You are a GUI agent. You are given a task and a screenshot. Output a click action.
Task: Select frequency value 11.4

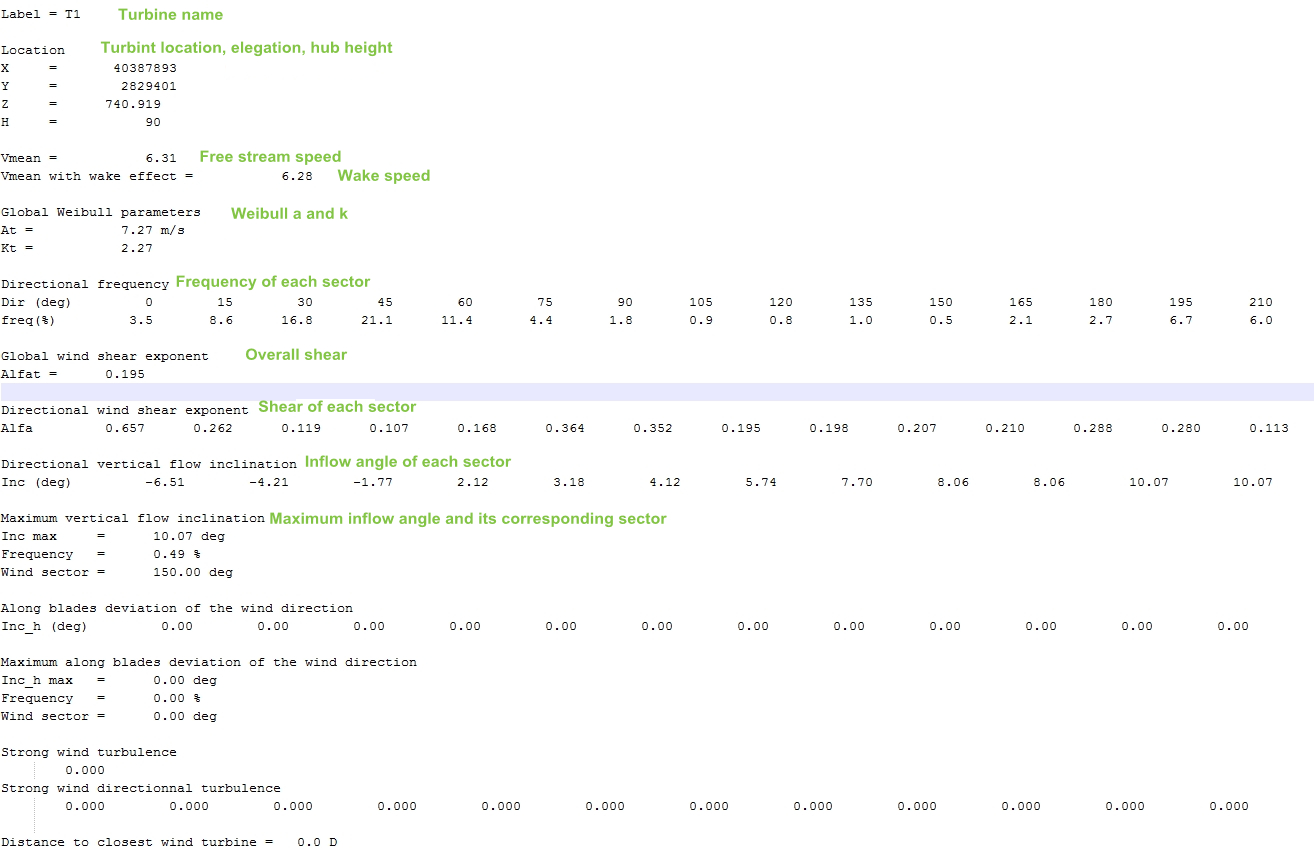point(457,320)
